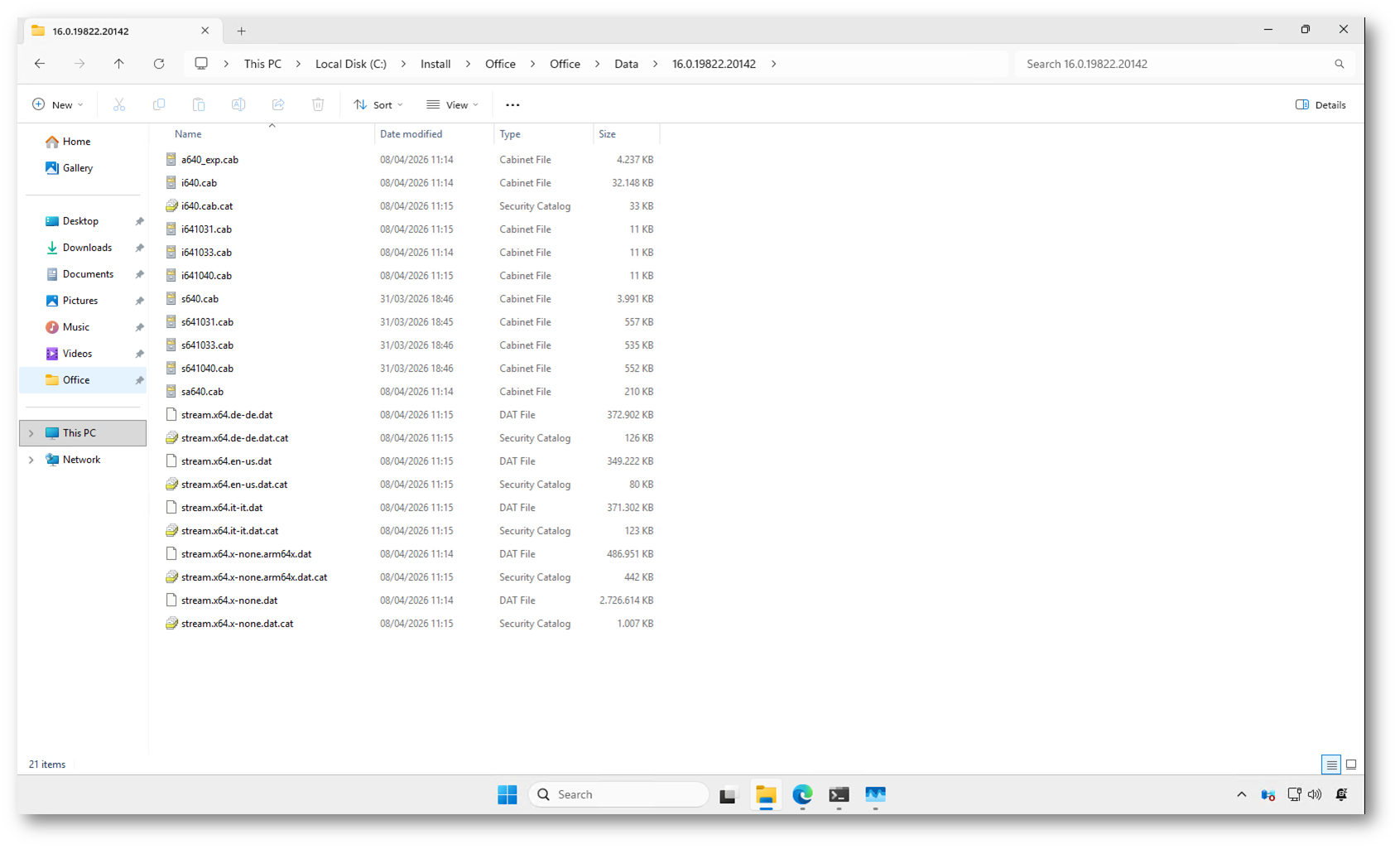The height and width of the screenshot is (849, 1400).
Task: Click the Cut scissors icon
Action: [x=119, y=104]
